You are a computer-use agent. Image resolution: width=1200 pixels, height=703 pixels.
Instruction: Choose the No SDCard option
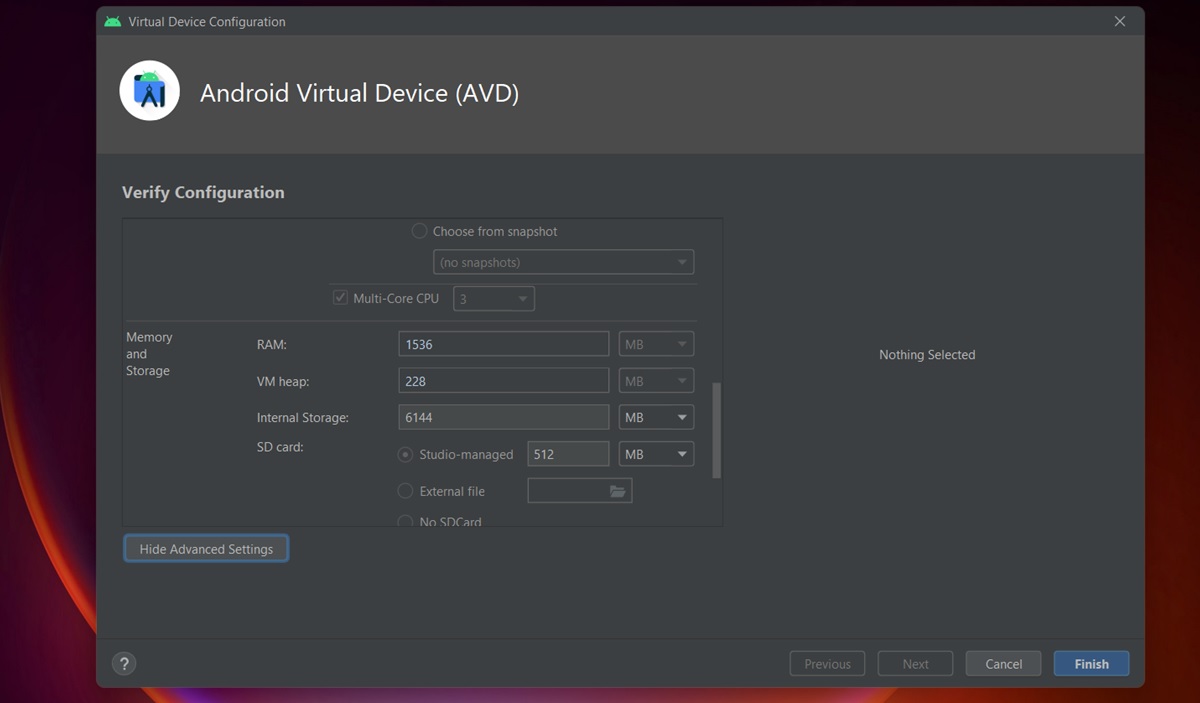coord(406,521)
